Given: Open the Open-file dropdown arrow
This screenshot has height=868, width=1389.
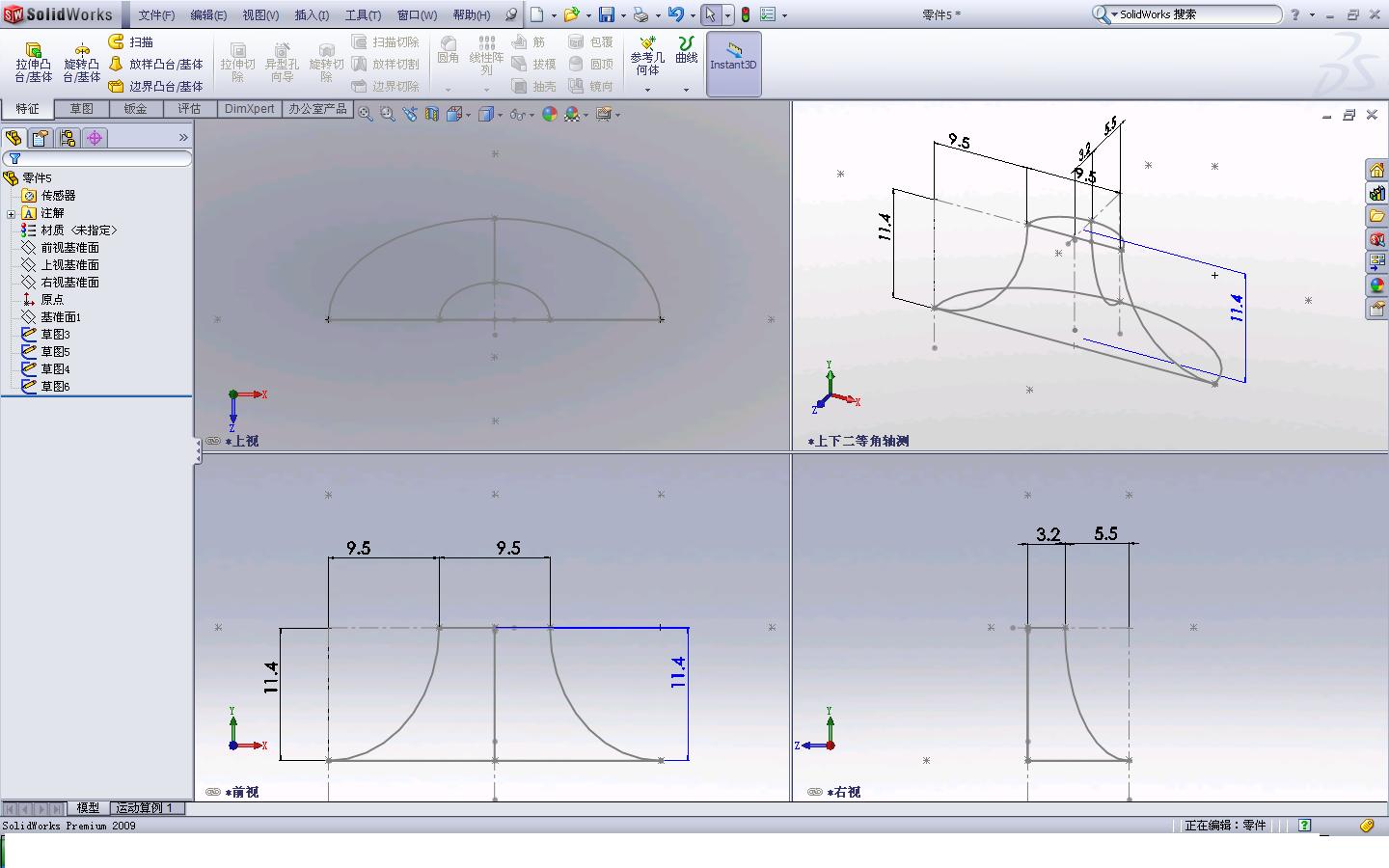Looking at the screenshot, I should 588,15.
